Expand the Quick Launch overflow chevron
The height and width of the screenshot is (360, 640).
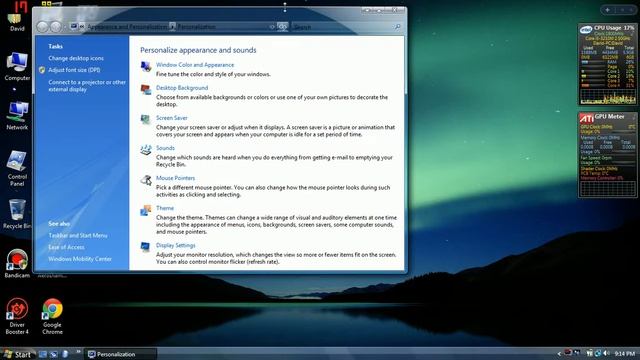[x=78, y=352]
